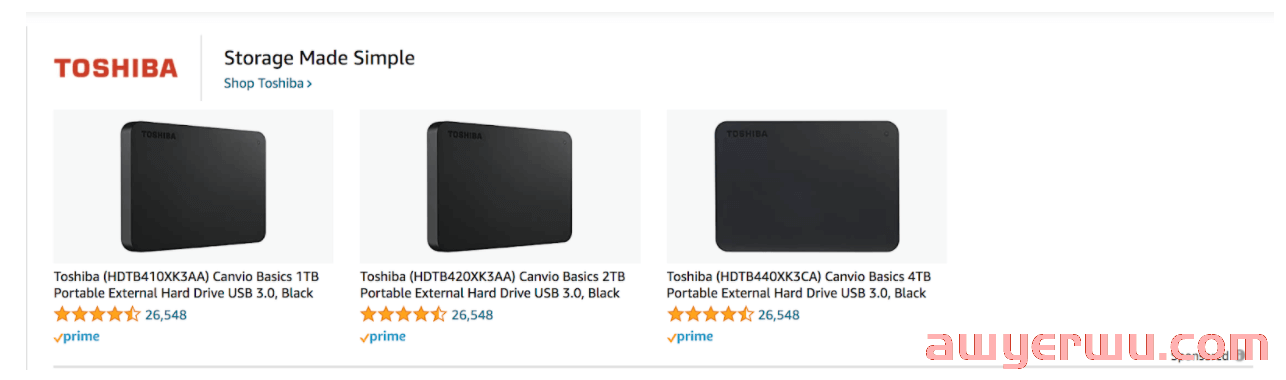Click the Storage Made Simple headline
This screenshot has width=1286, height=380.
pos(319,58)
